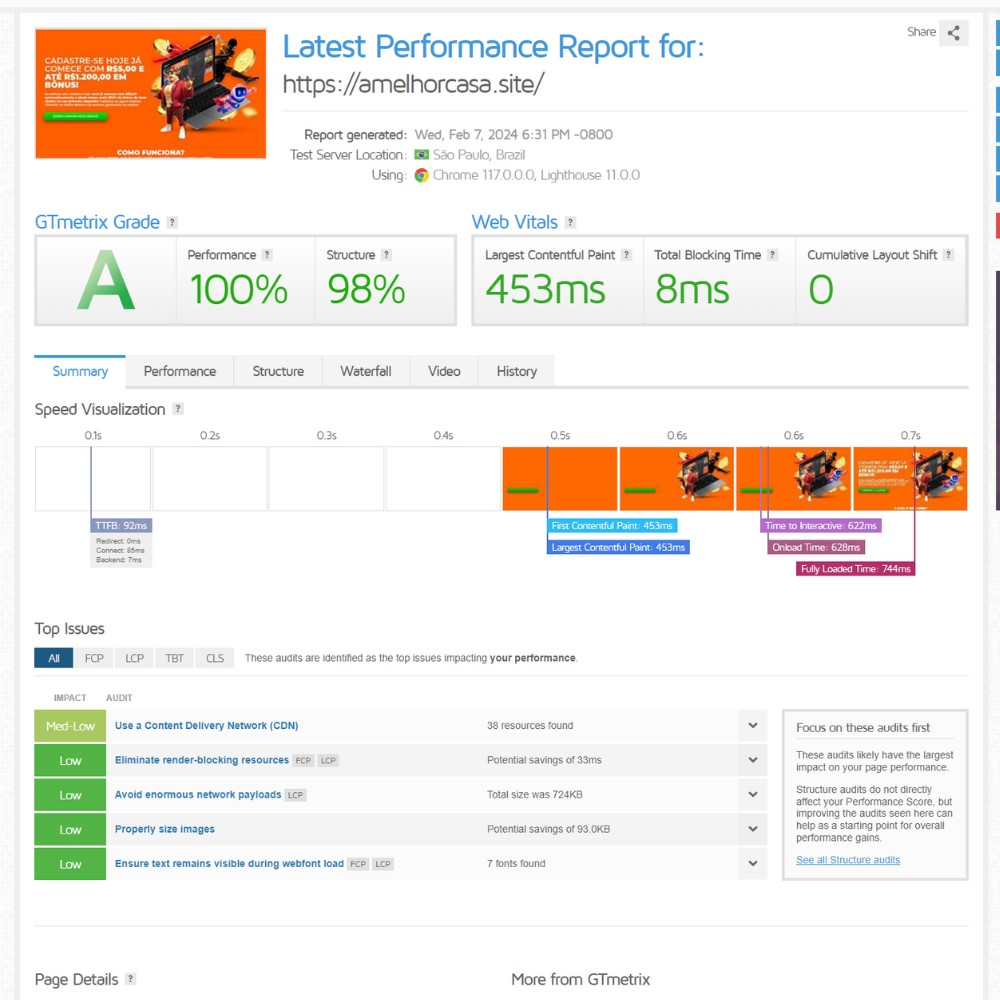
Task: Click Low impact badge for render-blocking resources
Action: click(70, 760)
